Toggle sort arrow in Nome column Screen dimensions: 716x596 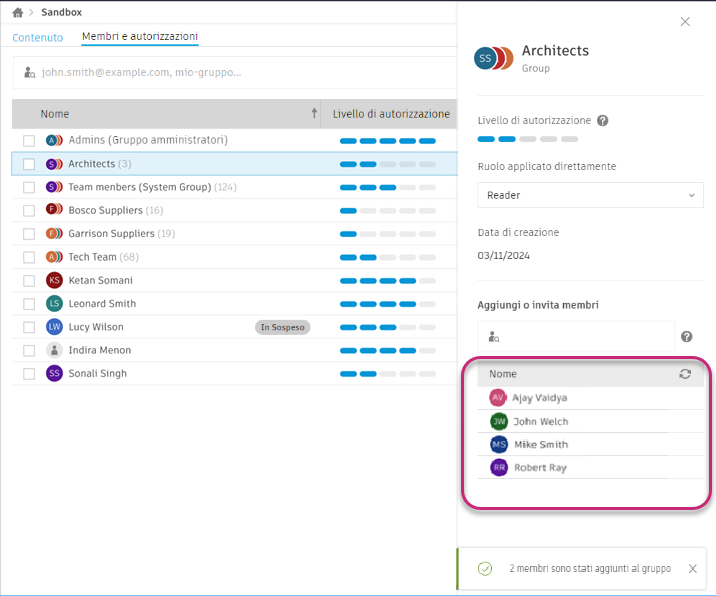(314, 113)
